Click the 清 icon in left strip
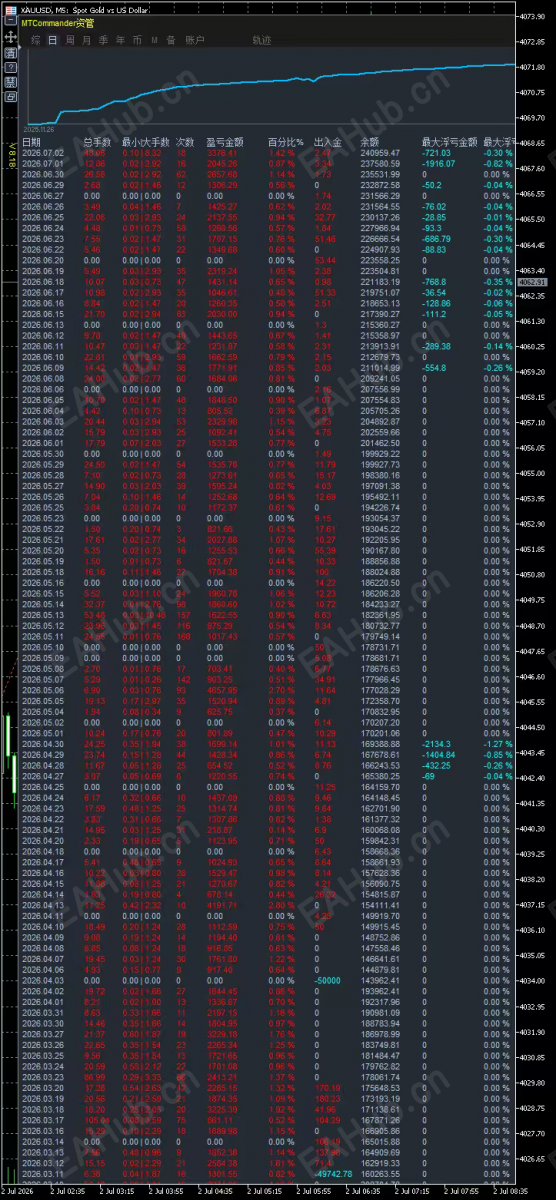This screenshot has width=556, height=1200. pos(10,52)
